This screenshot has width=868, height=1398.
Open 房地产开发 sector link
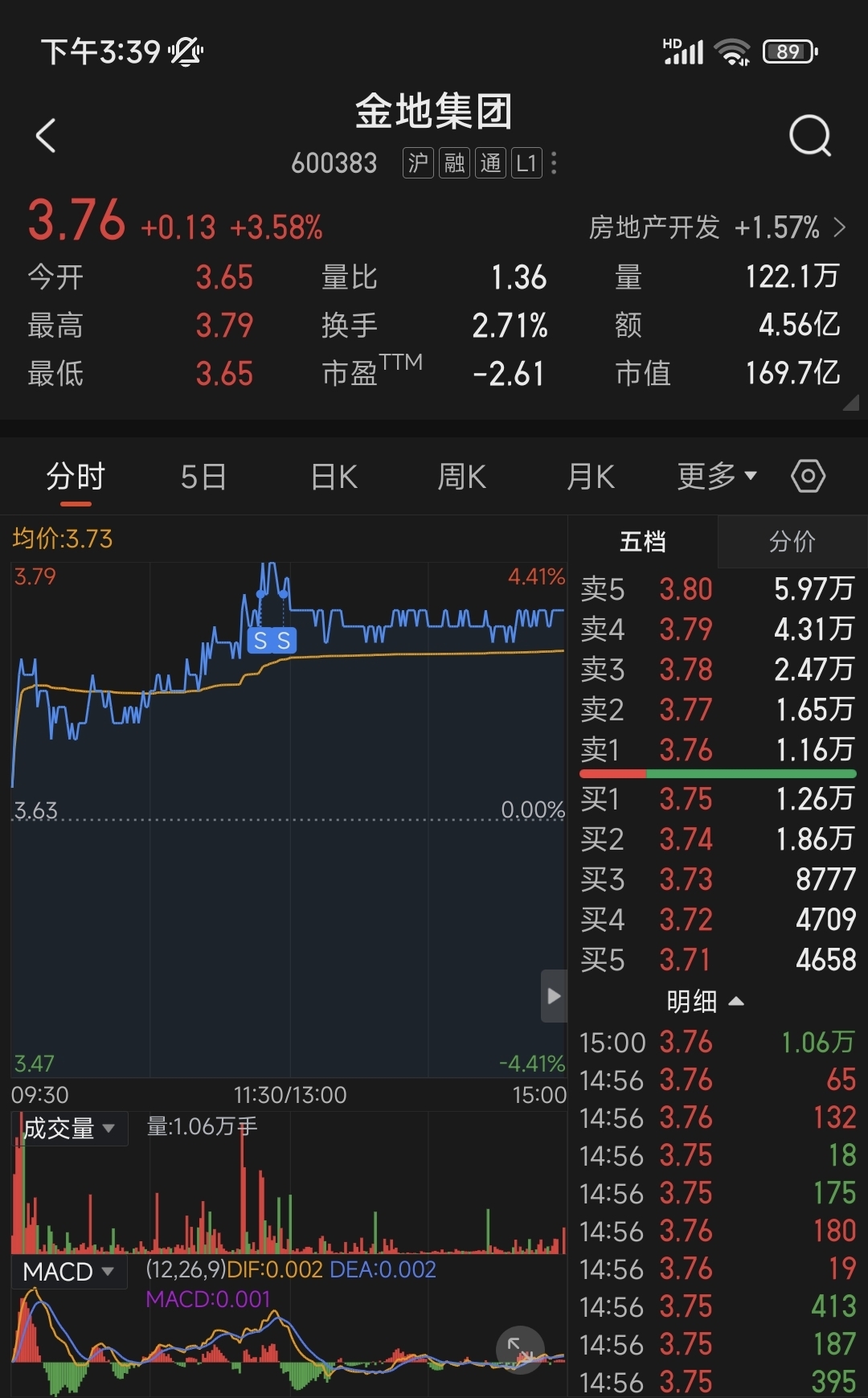click(717, 228)
